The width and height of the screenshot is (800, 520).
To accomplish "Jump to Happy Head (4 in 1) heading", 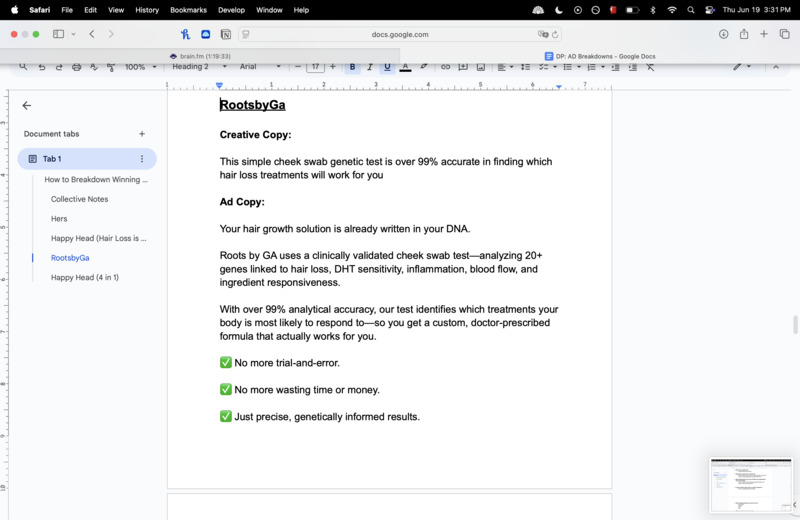I will tap(85, 278).
